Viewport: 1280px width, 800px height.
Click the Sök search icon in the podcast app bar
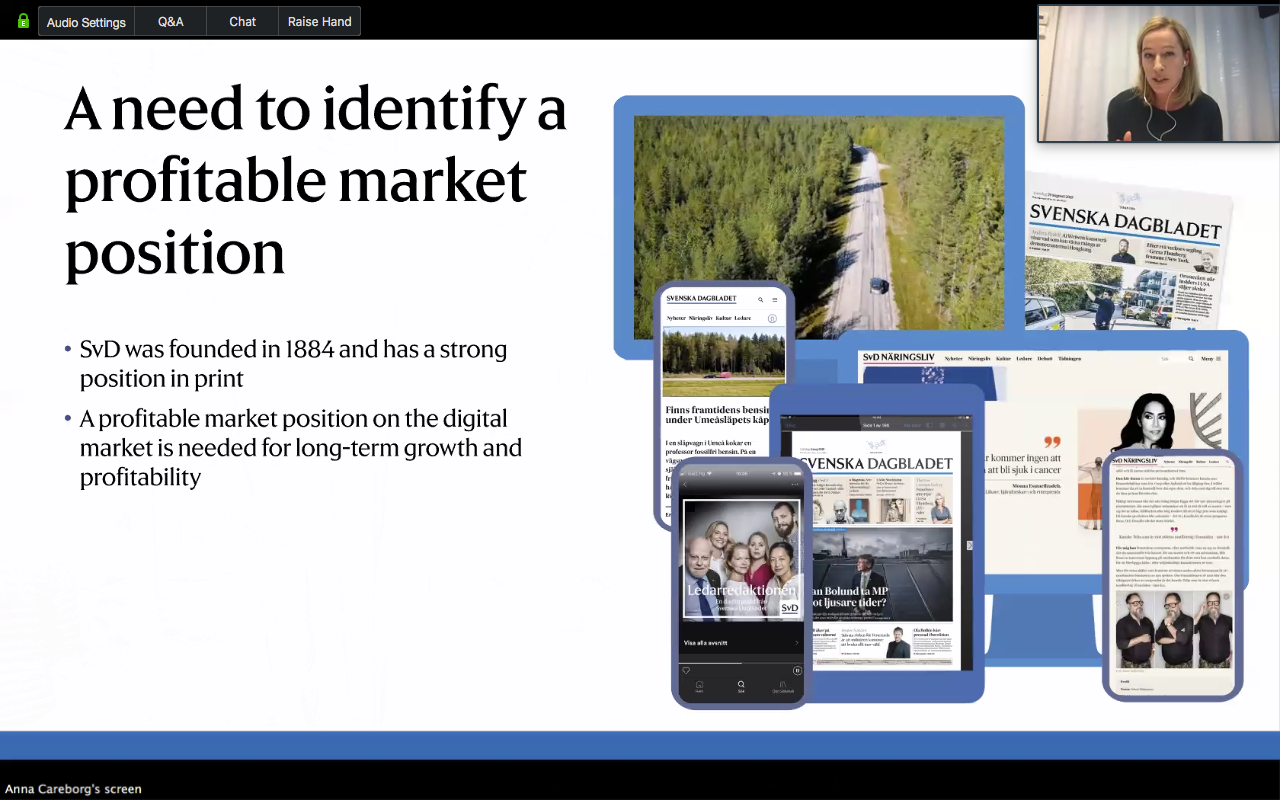(x=741, y=686)
